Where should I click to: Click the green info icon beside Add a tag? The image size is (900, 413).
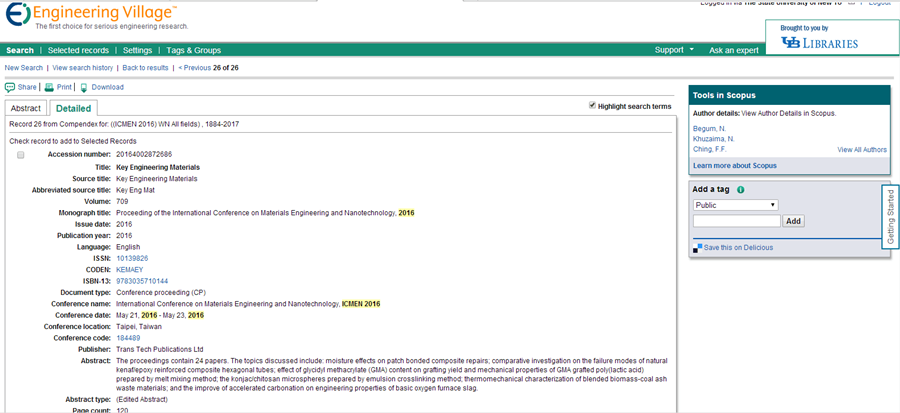(x=740, y=190)
